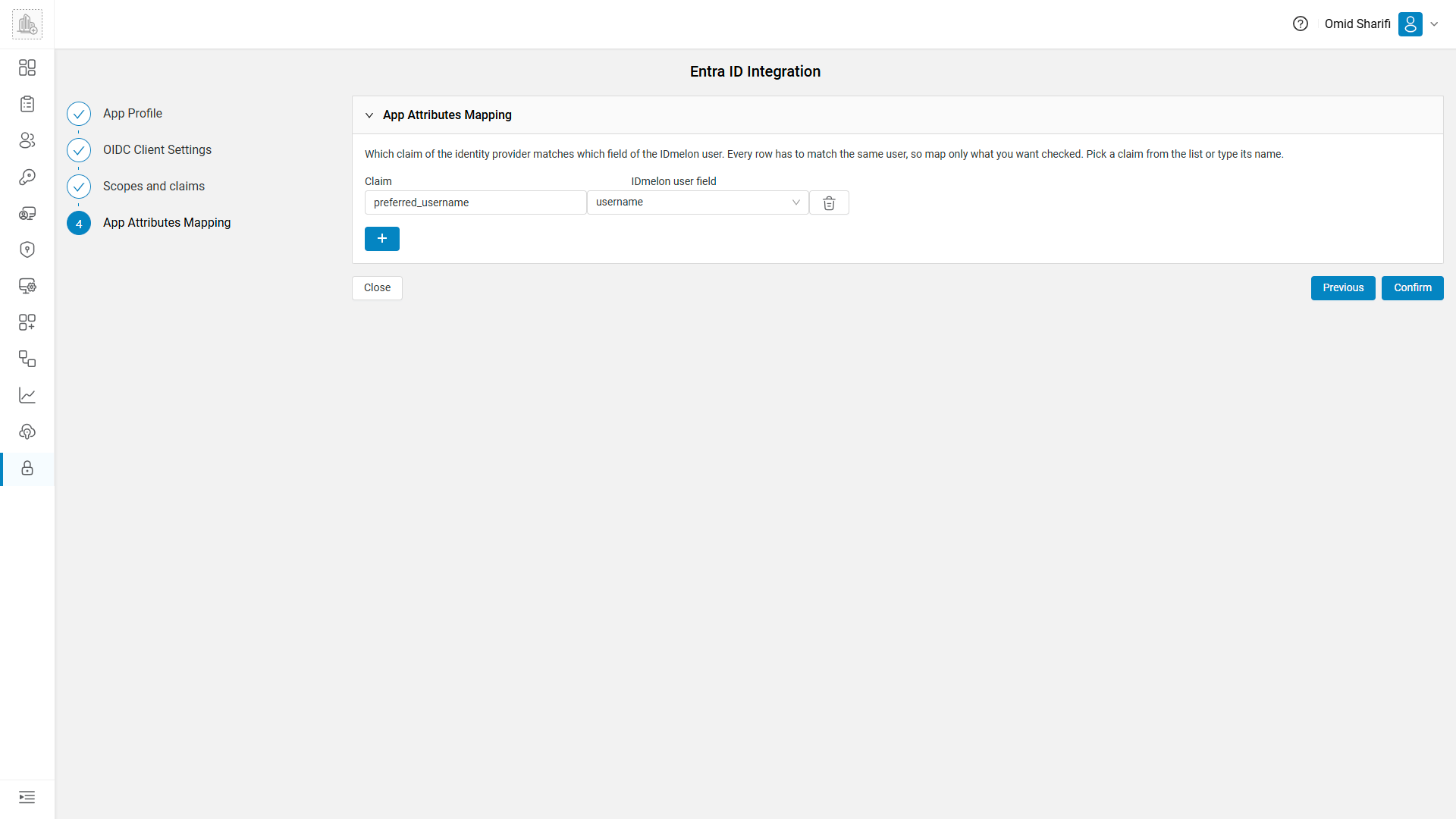Click the Previous button

[x=1343, y=288]
